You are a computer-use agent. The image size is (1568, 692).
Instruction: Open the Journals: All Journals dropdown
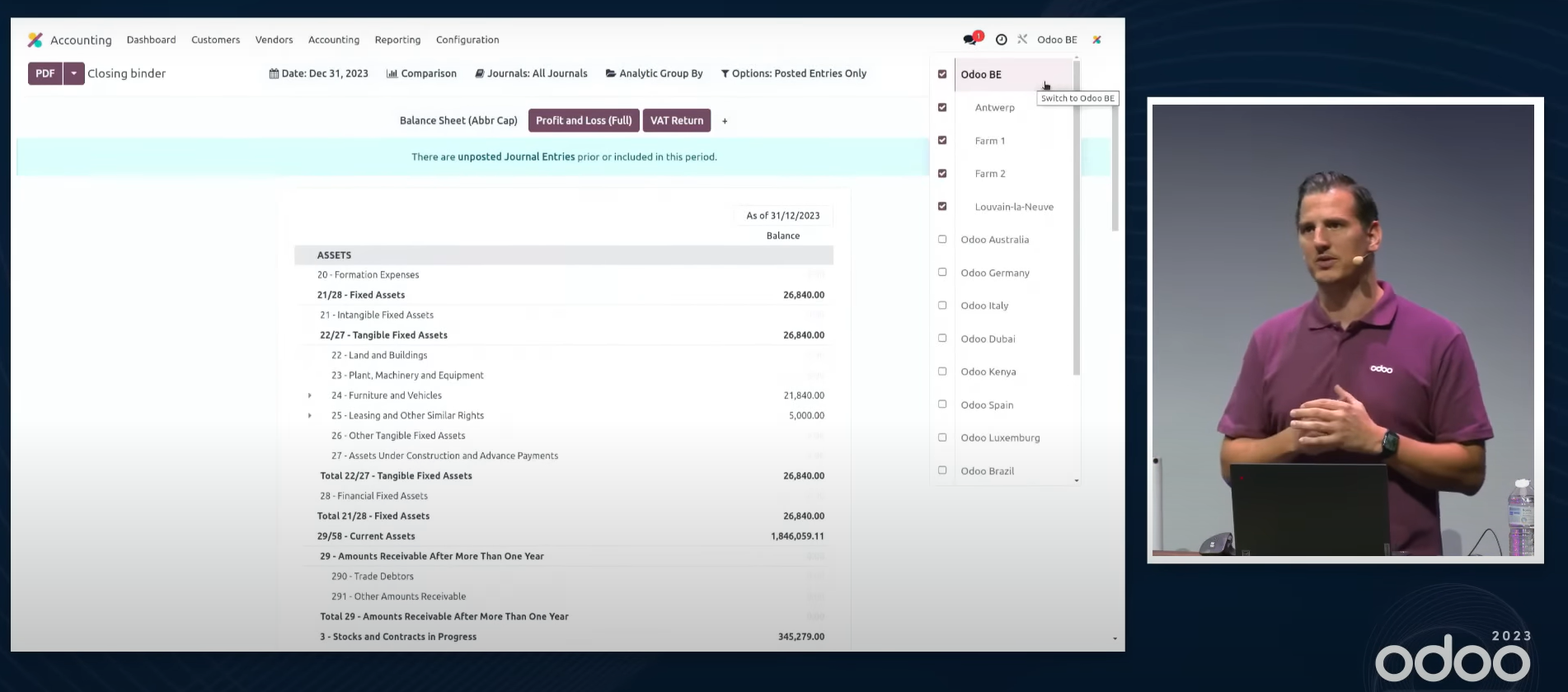coord(531,73)
